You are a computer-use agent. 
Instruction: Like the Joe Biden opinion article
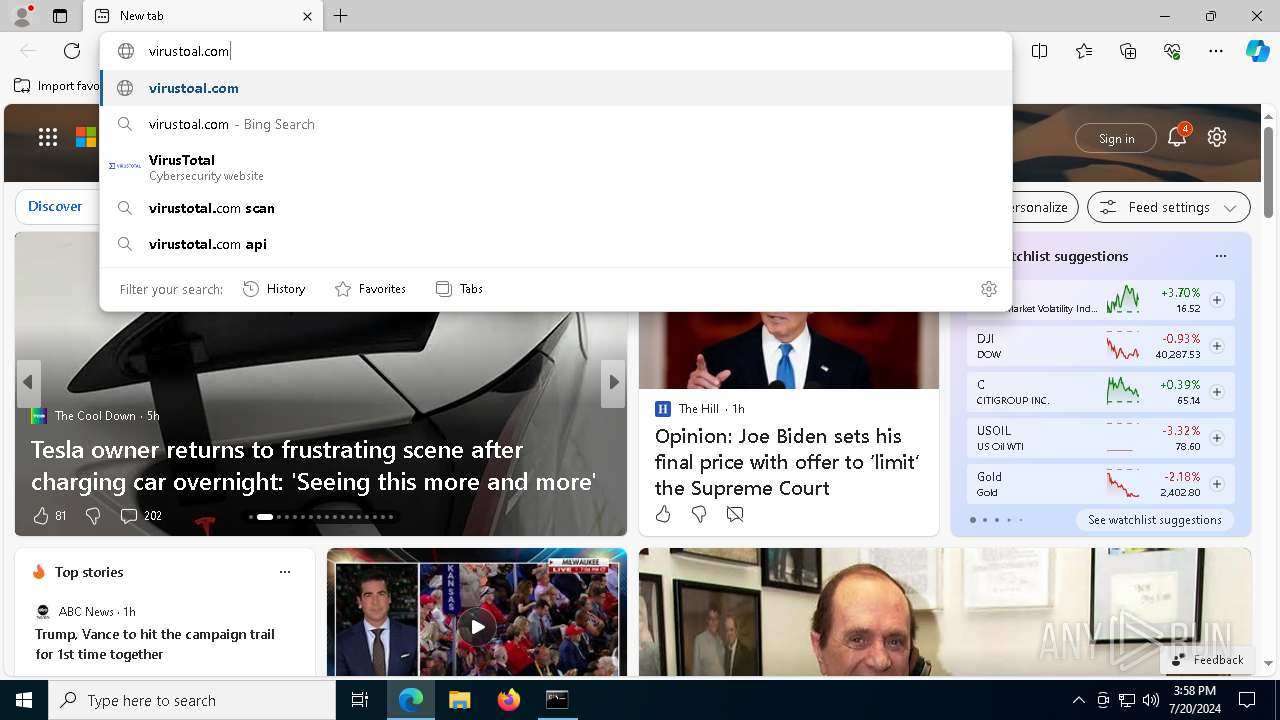coord(663,514)
